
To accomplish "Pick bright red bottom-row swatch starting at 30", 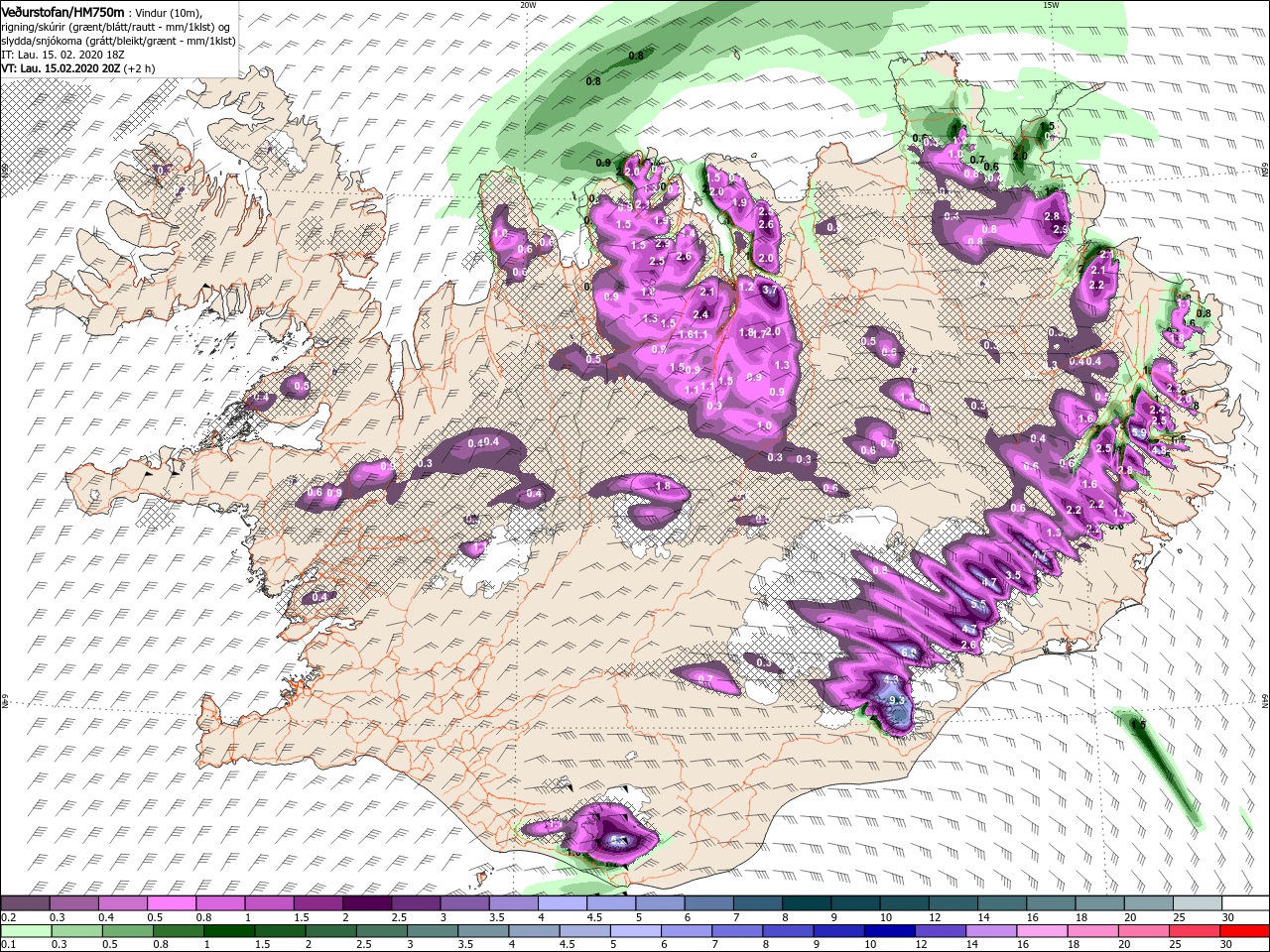I will point(1245,932).
